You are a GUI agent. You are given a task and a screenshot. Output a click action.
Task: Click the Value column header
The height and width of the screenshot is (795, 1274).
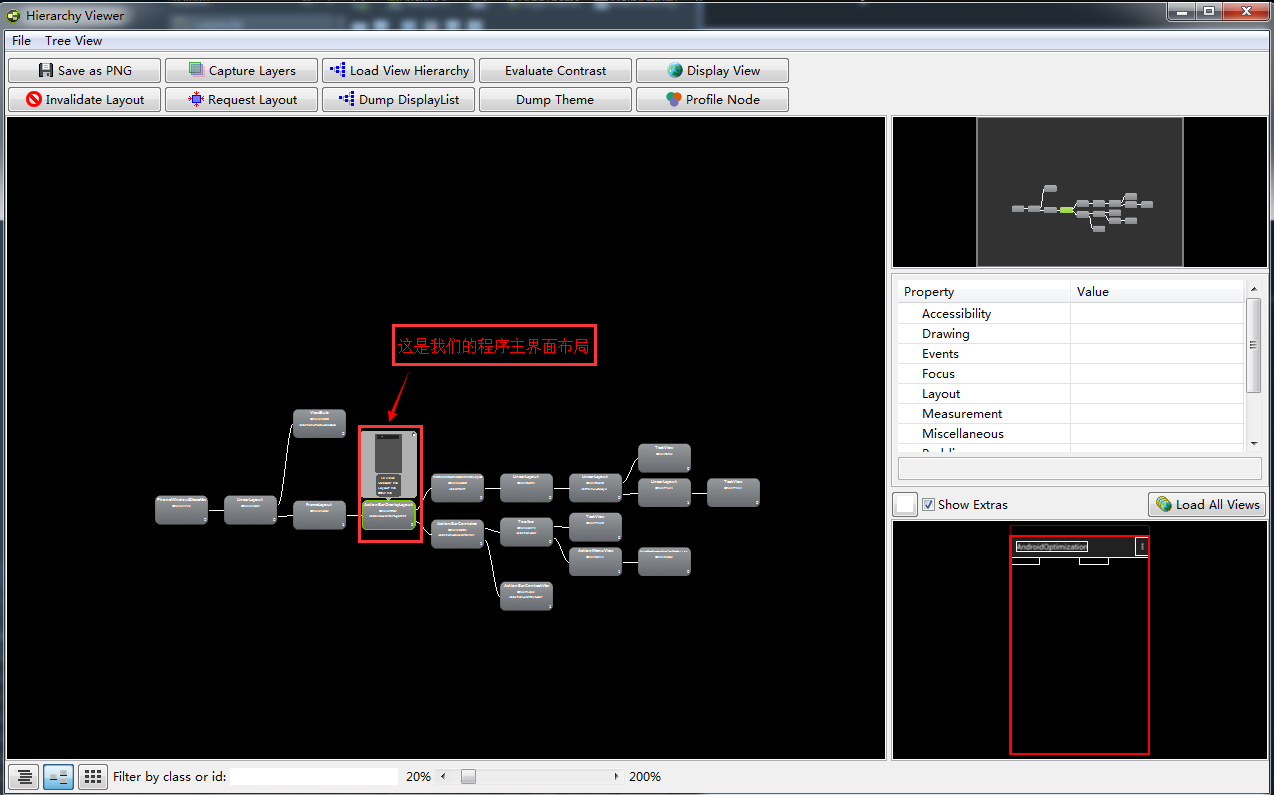coord(1158,292)
